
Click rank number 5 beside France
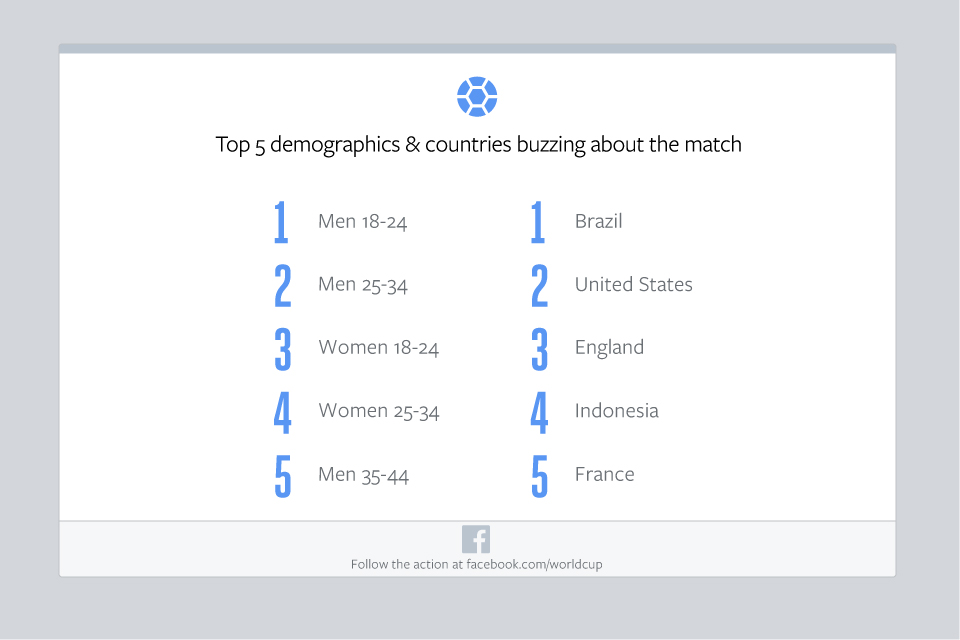pos(539,476)
